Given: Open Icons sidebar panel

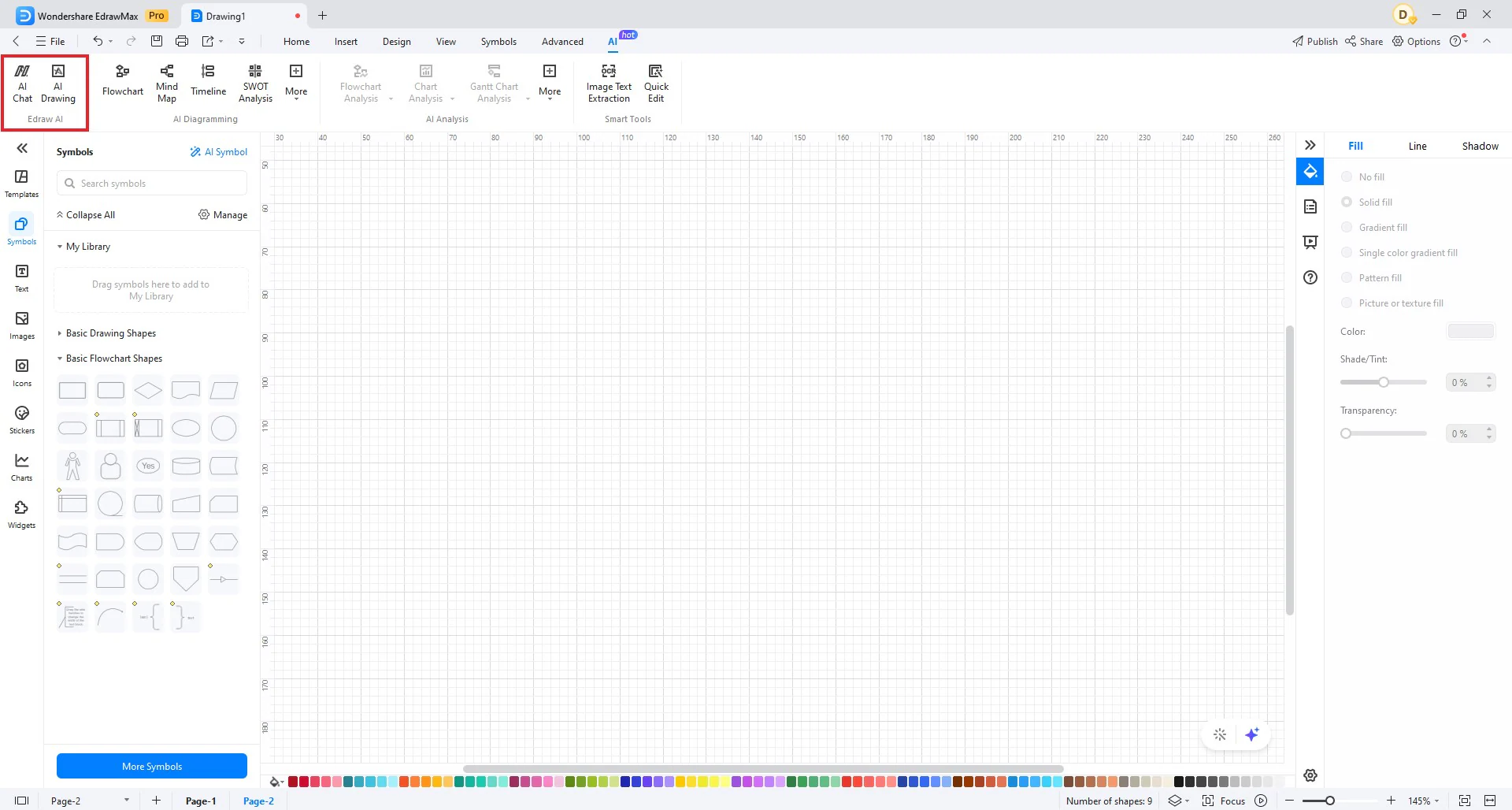Looking at the screenshot, I should tap(21, 372).
